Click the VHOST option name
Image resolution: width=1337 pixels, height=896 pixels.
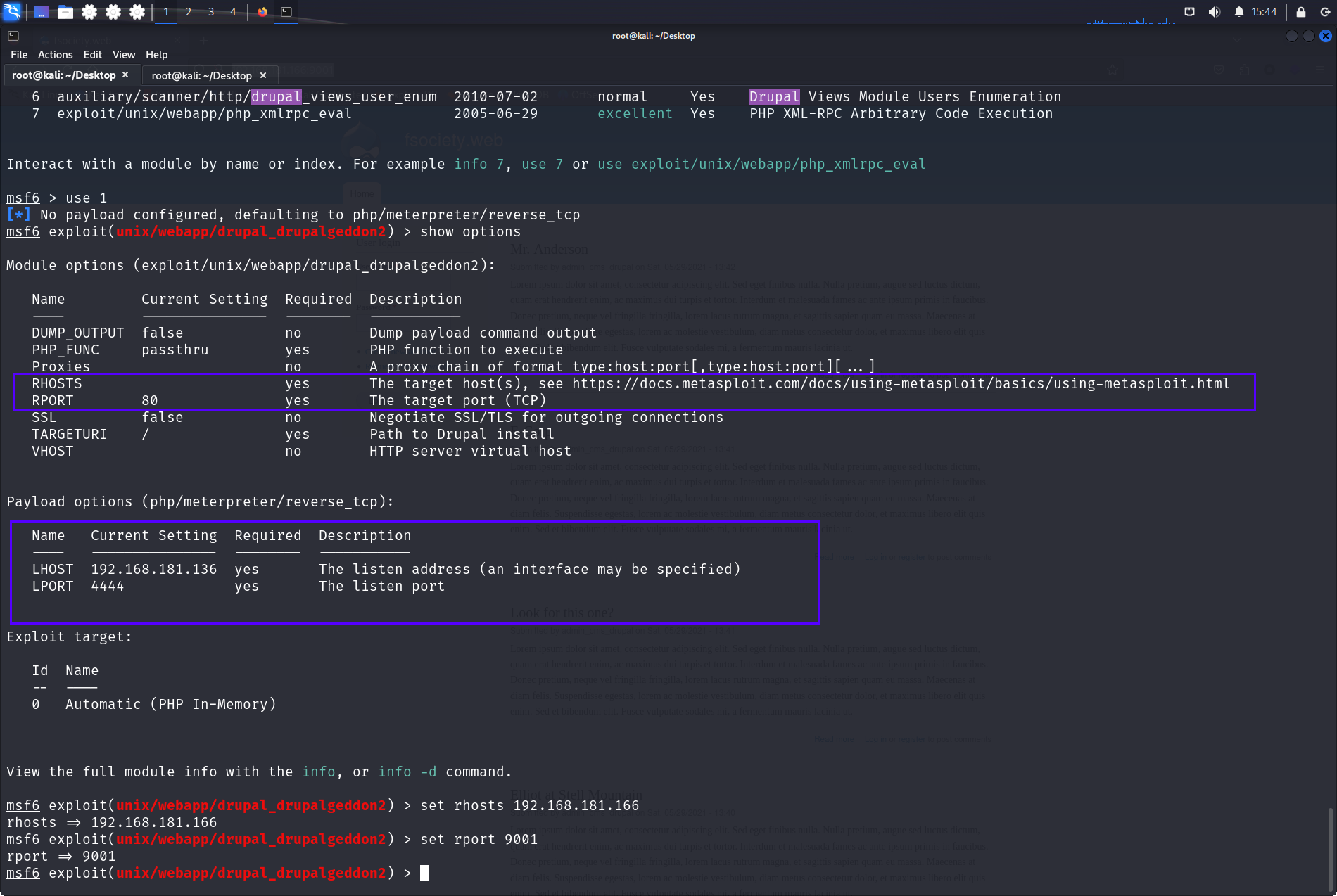(53, 451)
